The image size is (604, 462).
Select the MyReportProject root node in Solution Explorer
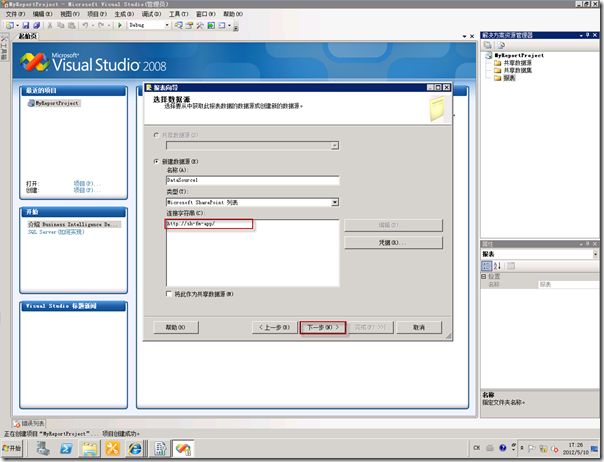pyautogui.click(x=519, y=55)
